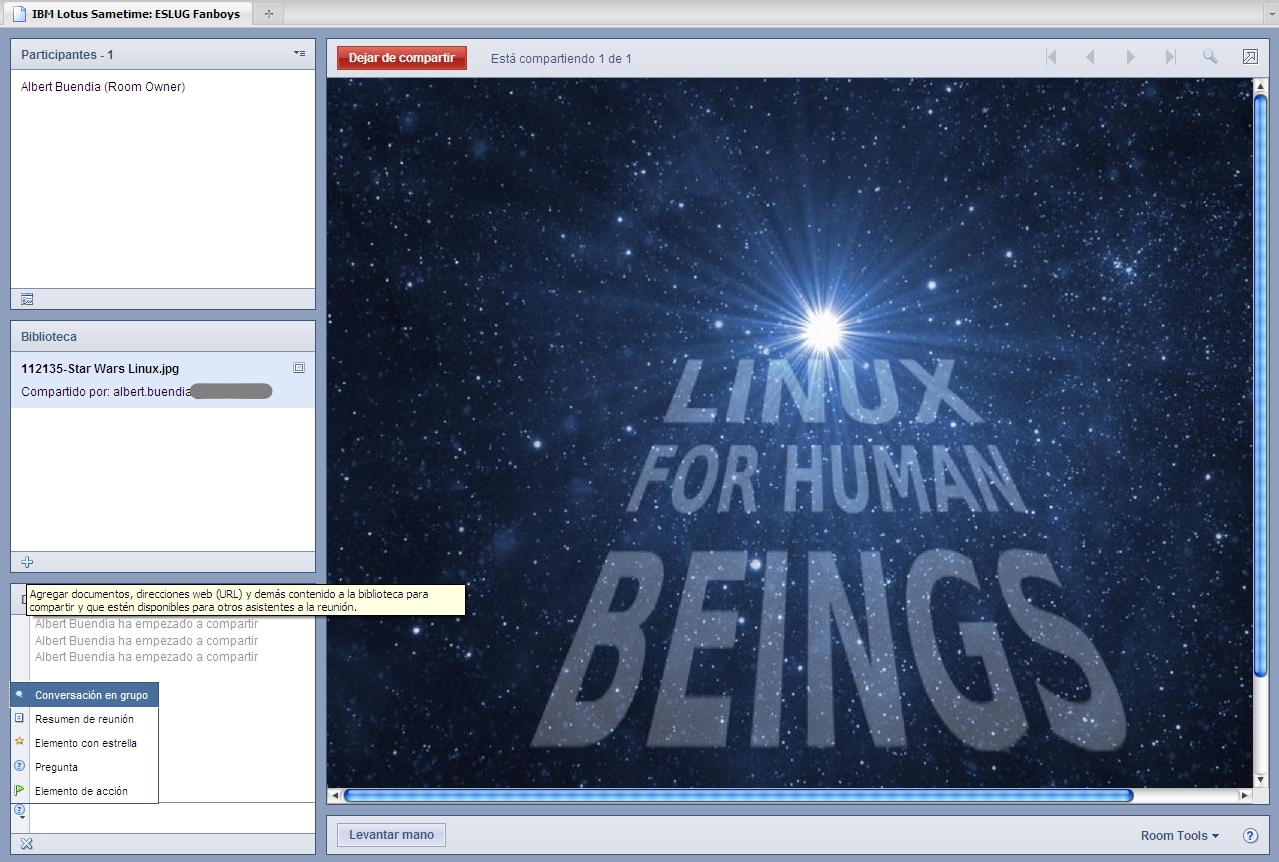Viewport: 1279px width, 862px height.
Task: Open the Participantes panel options menu
Action: [299, 53]
